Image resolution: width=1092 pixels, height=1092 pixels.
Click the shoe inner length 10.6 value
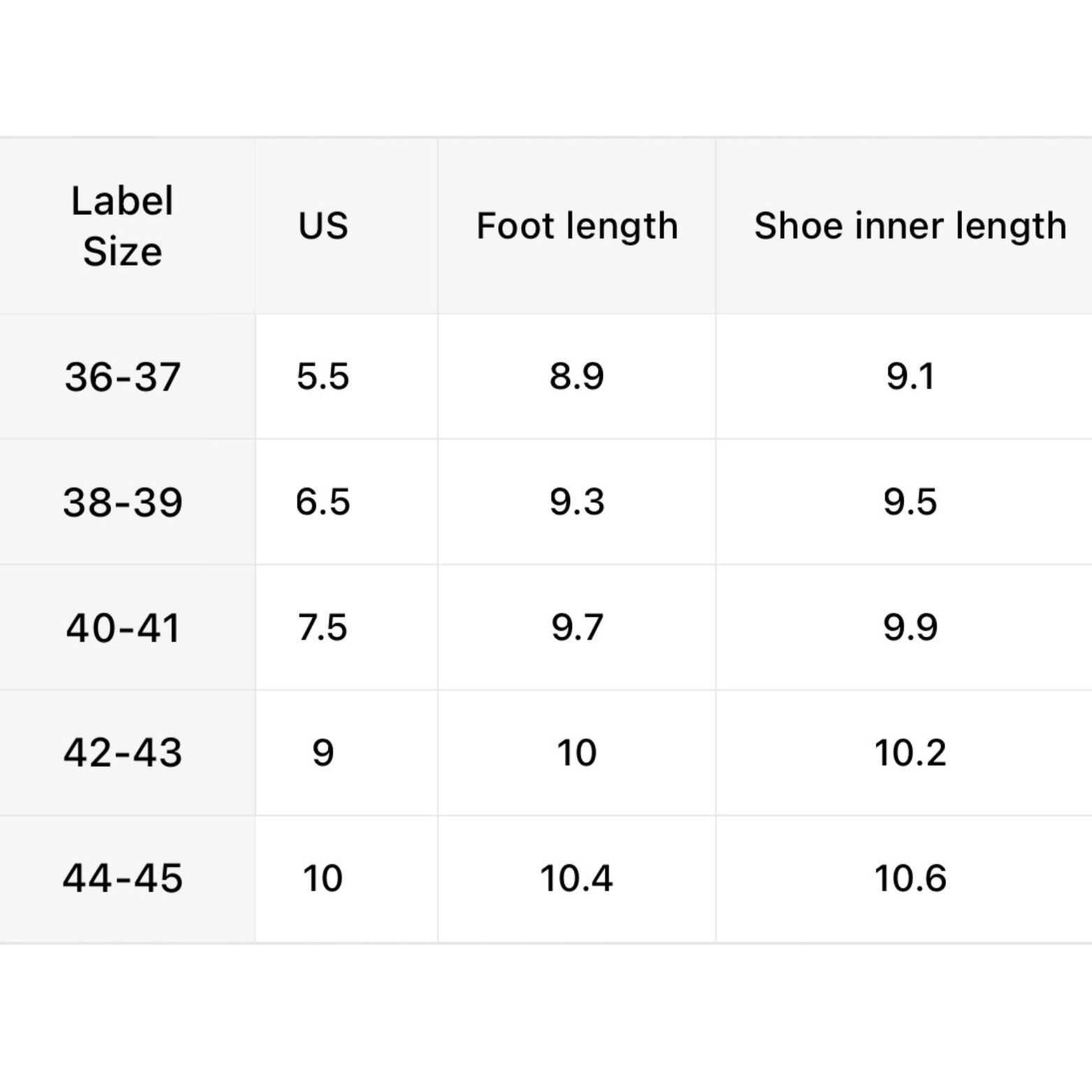(910, 878)
